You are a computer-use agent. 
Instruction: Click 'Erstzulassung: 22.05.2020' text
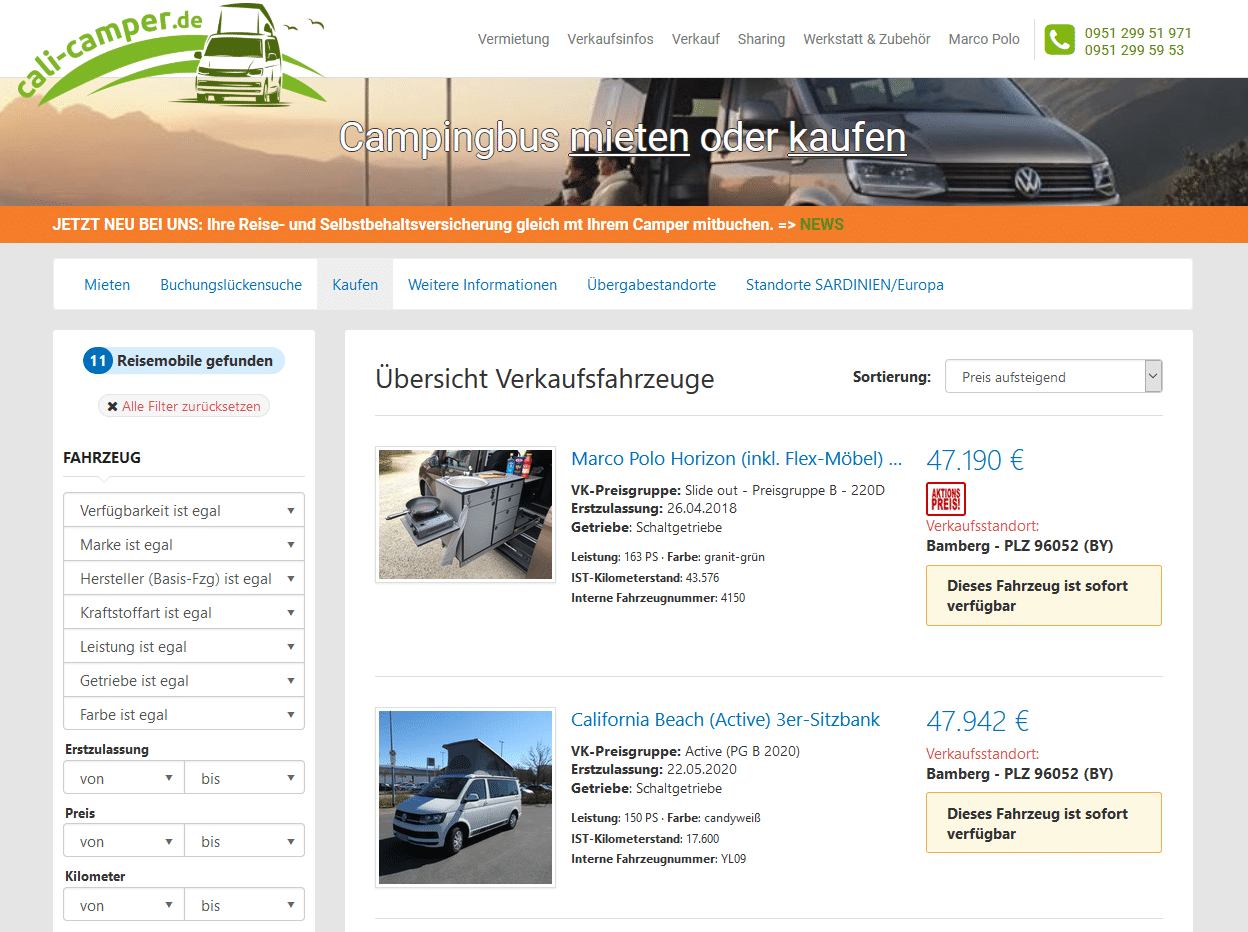tap(654, 770)
